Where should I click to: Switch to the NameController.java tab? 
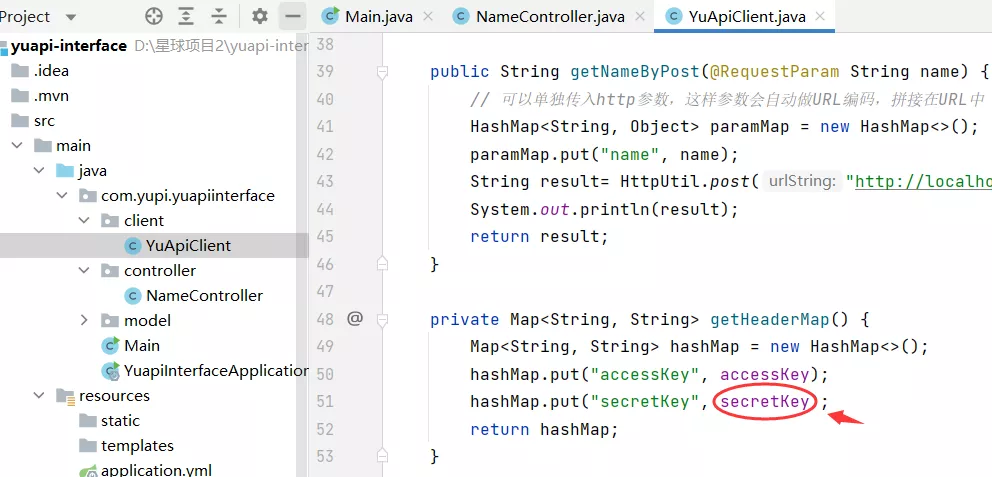tap(549, 16)
